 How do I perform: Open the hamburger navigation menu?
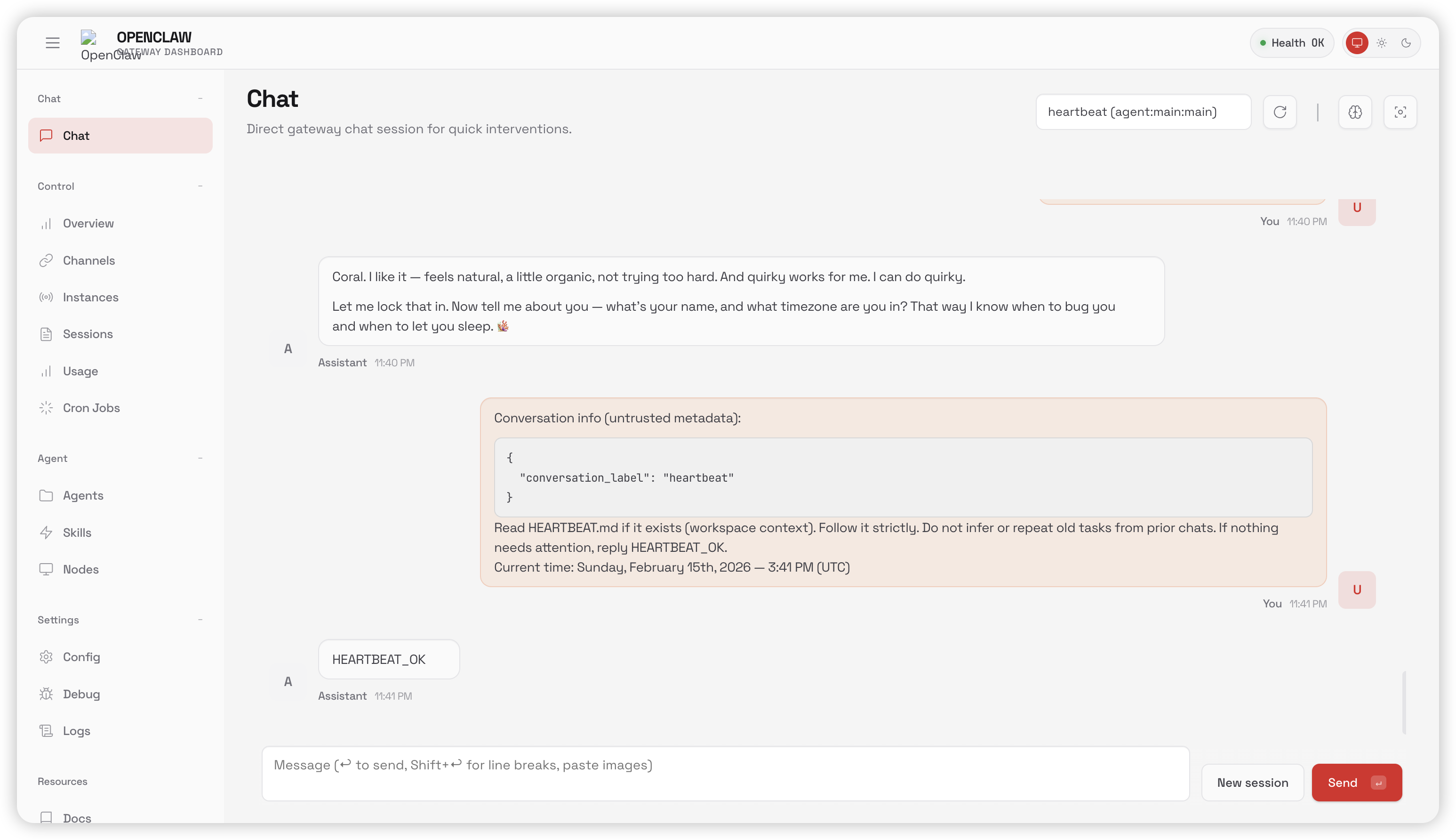click(52, 42)
